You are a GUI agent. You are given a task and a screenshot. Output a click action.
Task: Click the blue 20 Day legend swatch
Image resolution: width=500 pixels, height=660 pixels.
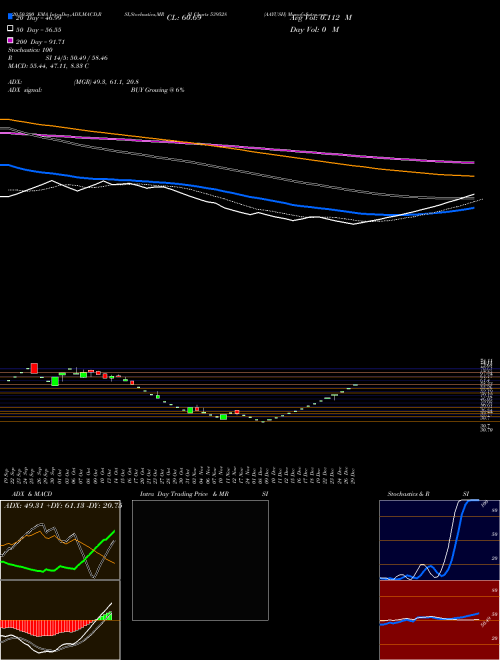10,17
